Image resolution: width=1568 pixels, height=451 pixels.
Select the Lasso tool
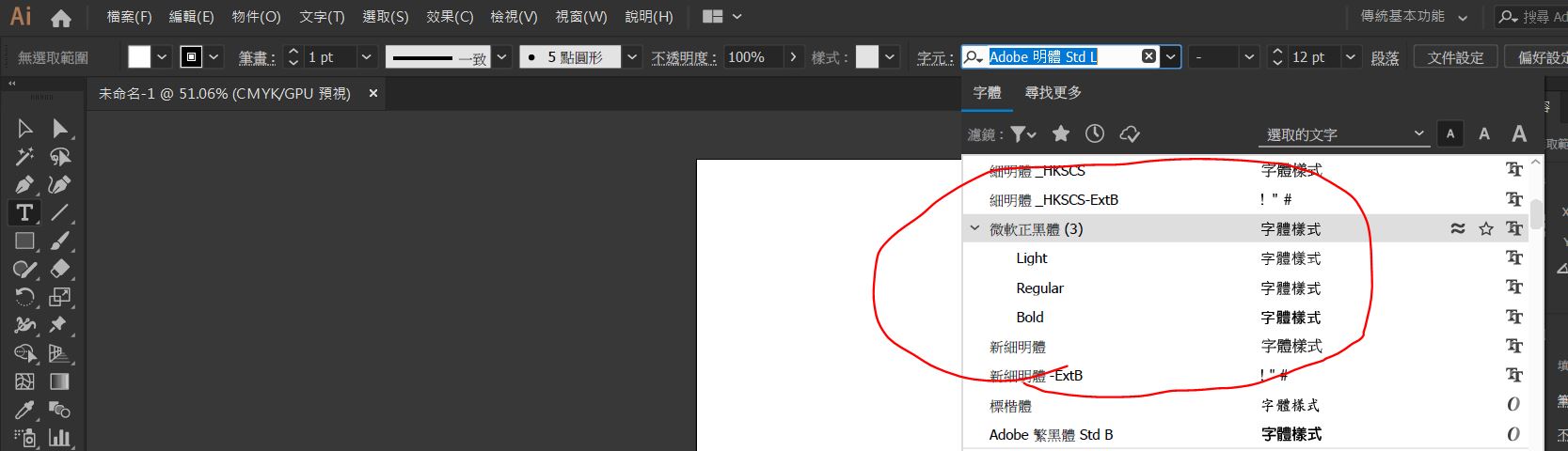[60, 157]
